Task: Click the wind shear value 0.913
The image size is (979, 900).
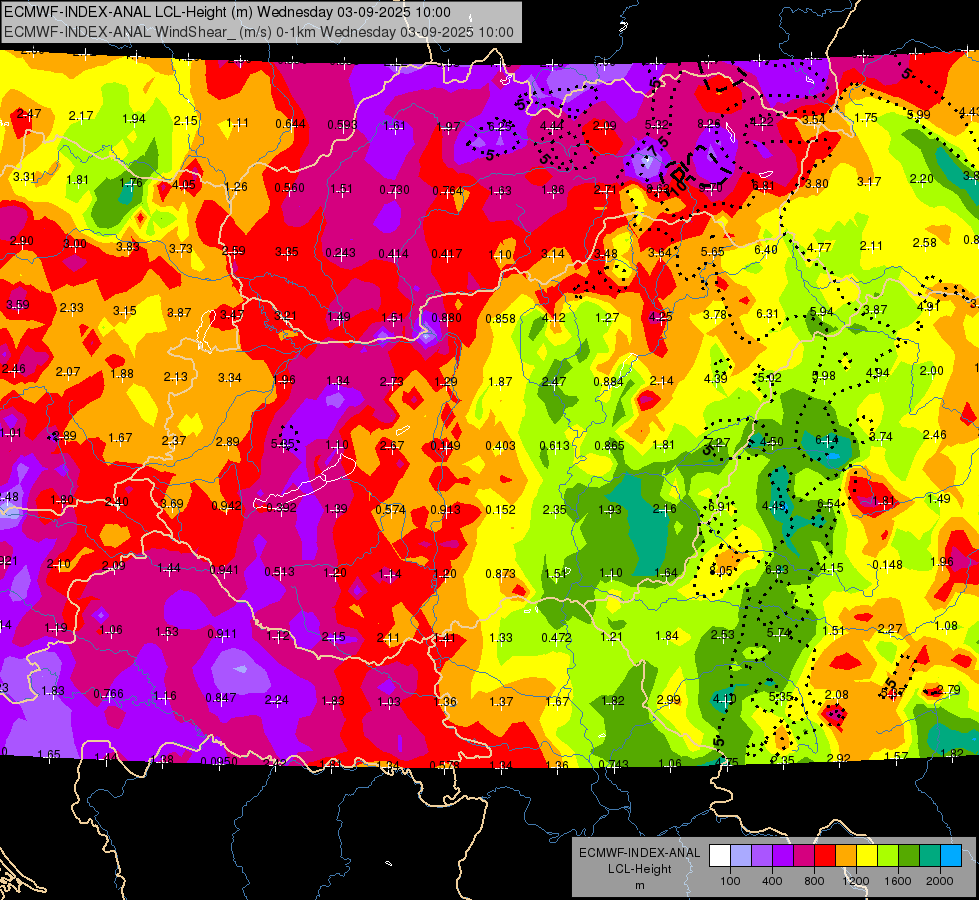Action: (x=445, y=510)
